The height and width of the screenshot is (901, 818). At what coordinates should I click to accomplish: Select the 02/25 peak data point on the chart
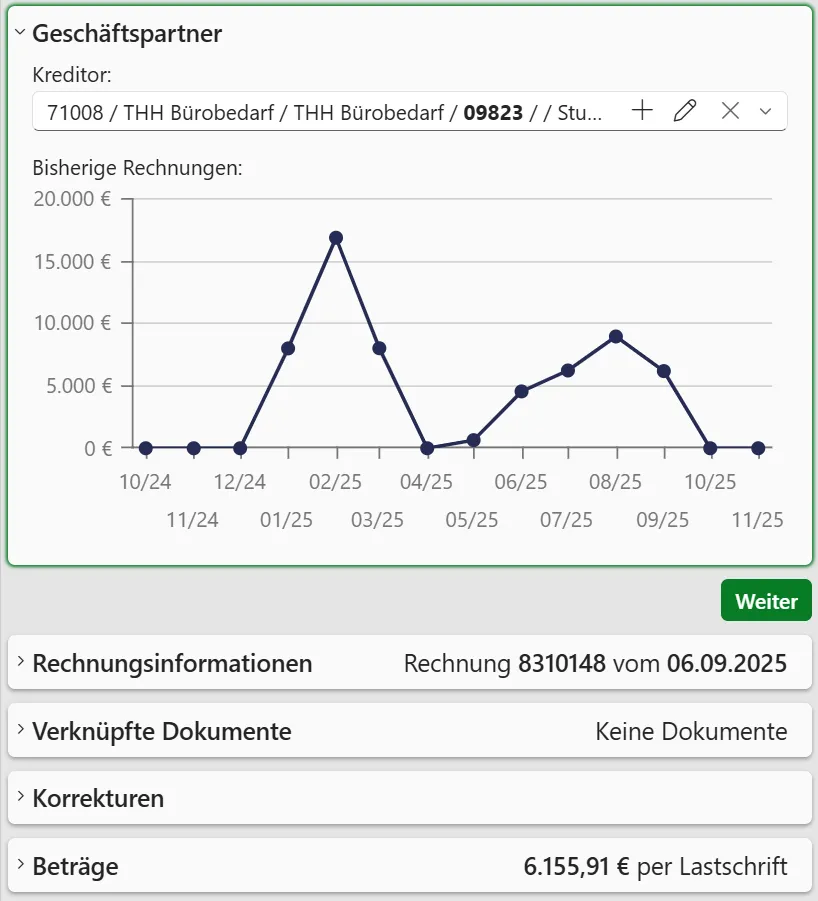335,237
